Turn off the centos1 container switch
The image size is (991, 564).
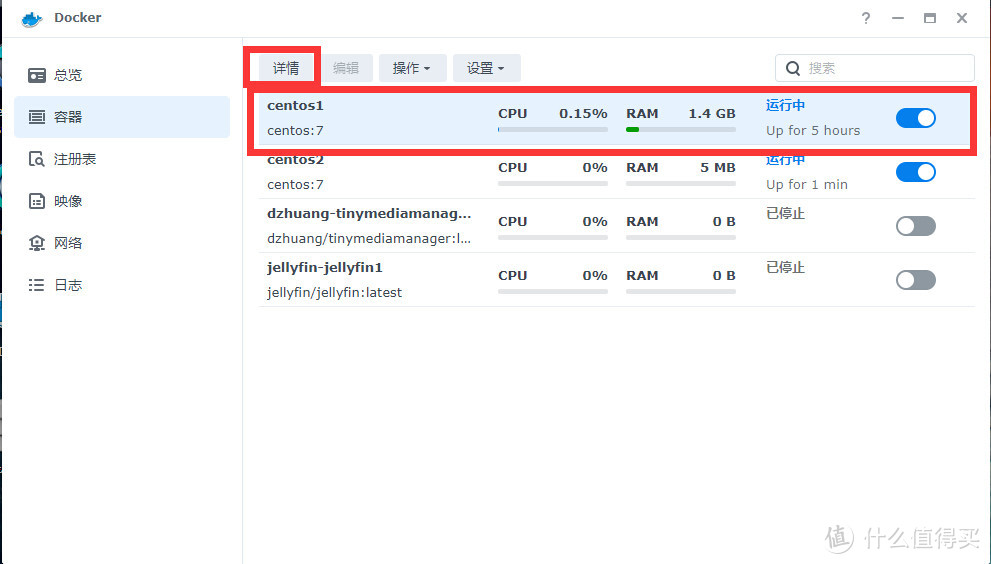(x=916, y=118)
